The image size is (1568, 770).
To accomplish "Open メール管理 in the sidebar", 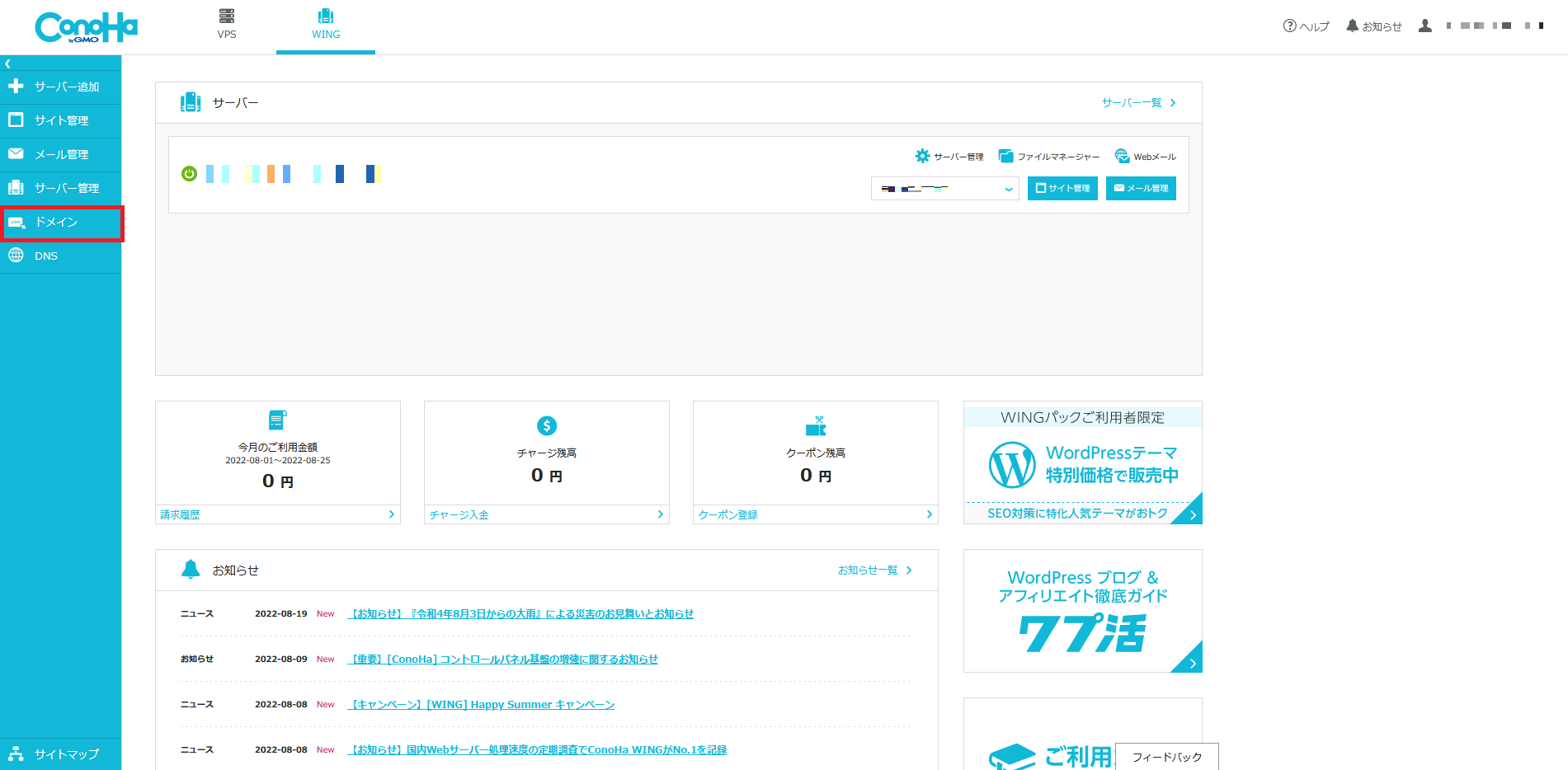I will click(60, 154).
